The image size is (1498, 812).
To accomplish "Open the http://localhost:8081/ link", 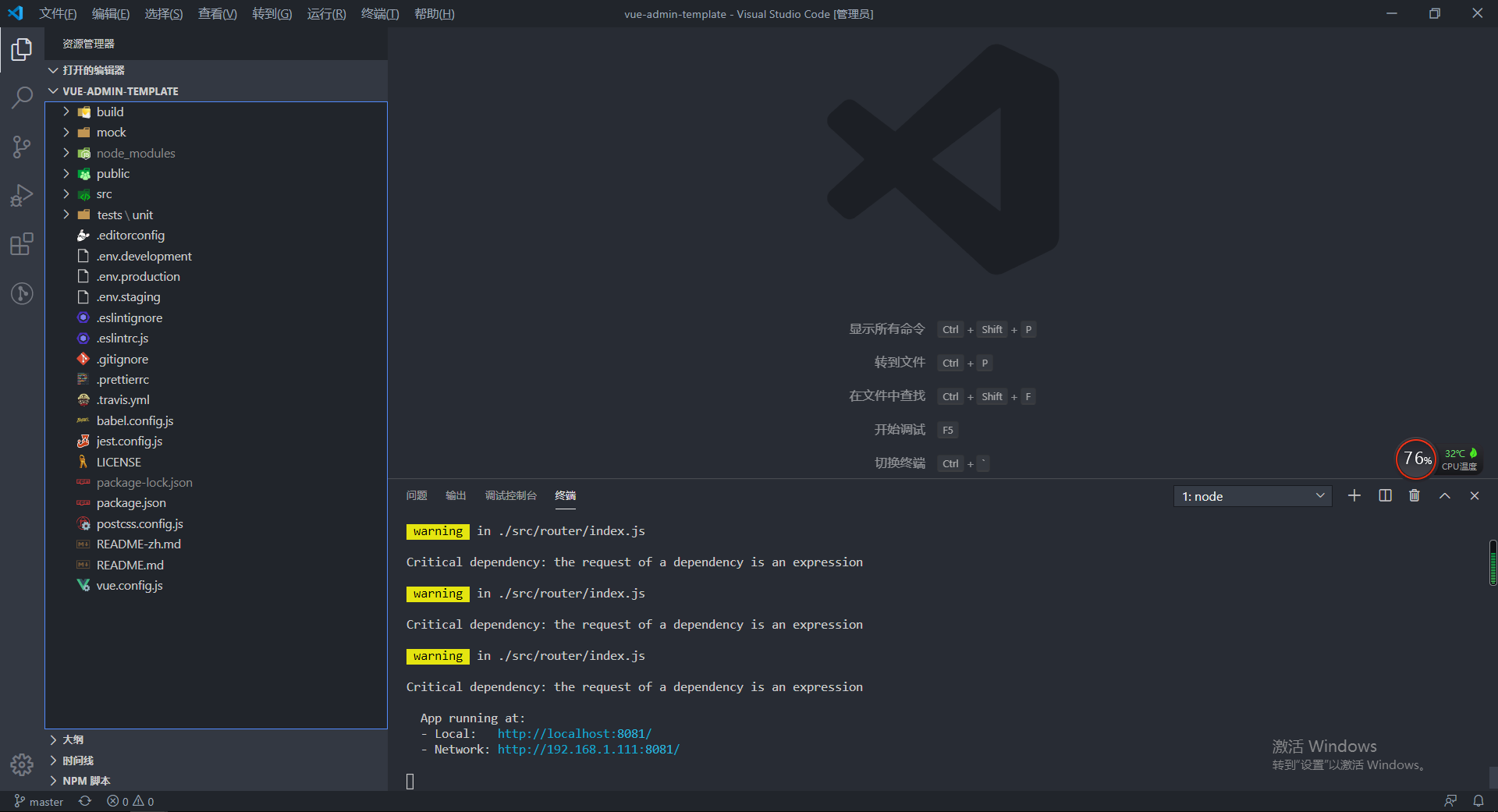I will tap(574, 734).
